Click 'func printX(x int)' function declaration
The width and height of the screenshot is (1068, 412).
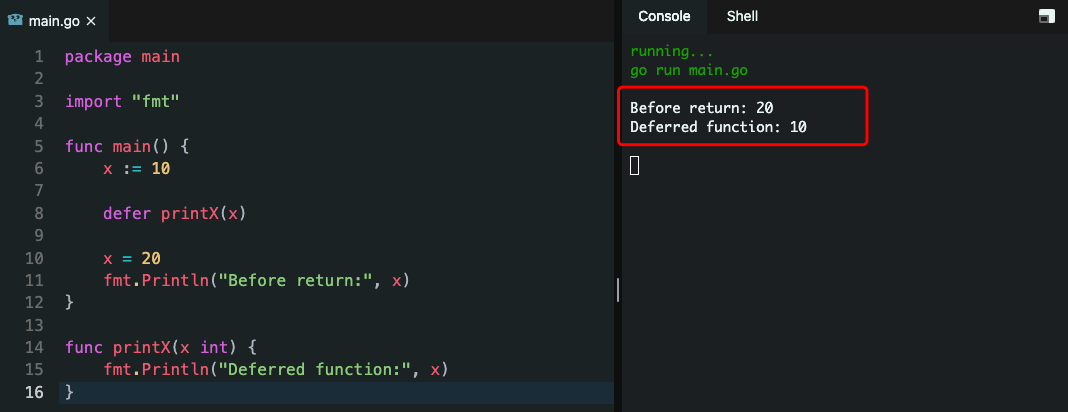point(161,347)
